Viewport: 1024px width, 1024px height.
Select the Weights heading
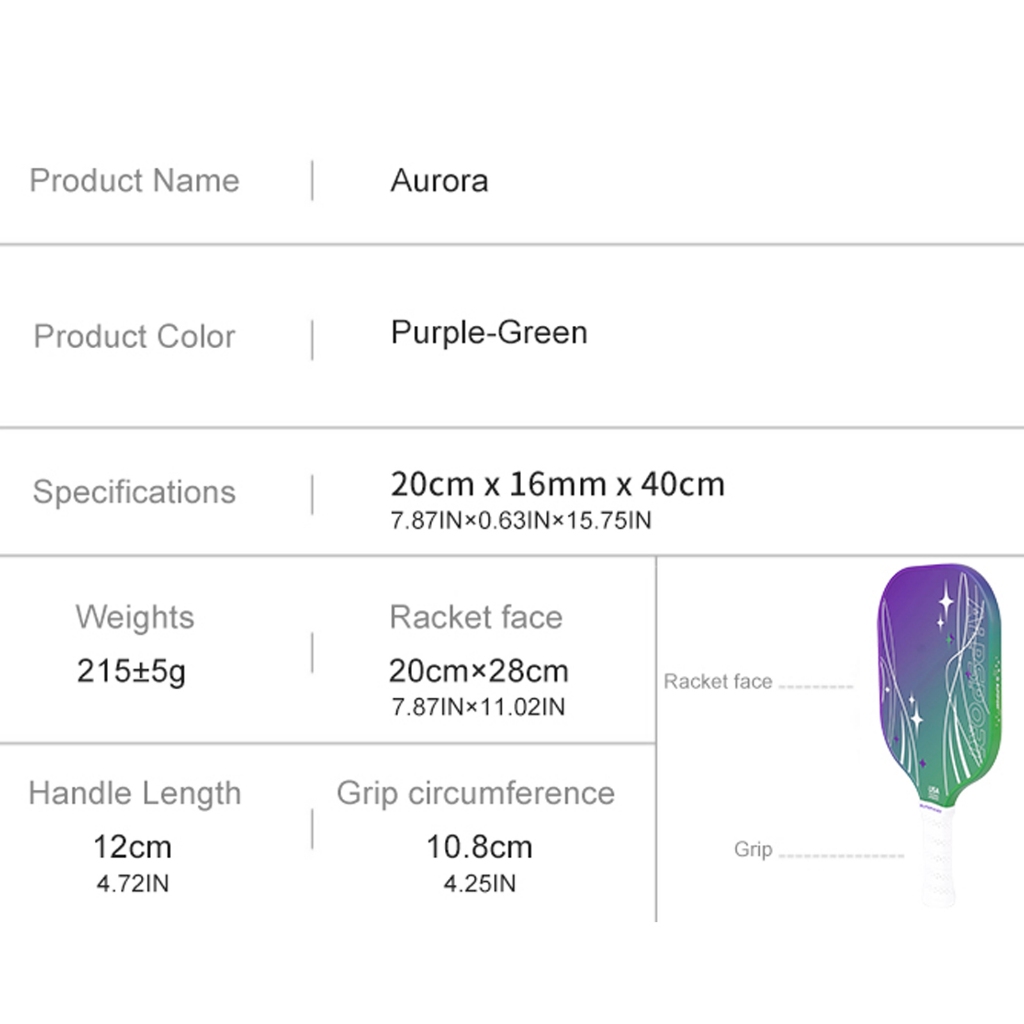pyautogui.click(x=135, y=617)
